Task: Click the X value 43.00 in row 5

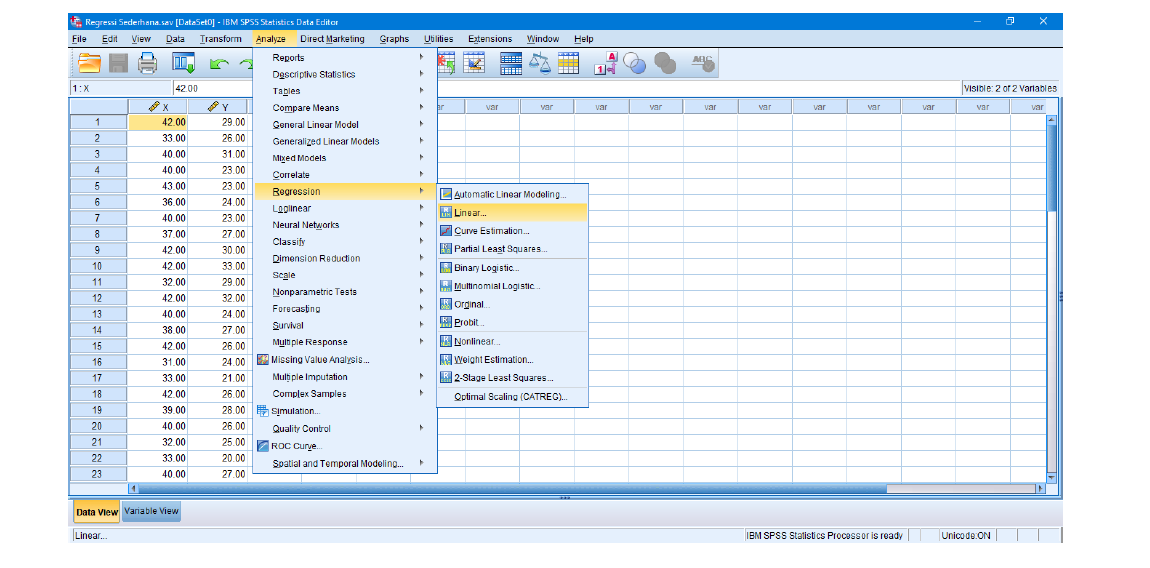Action: (158, 186)
